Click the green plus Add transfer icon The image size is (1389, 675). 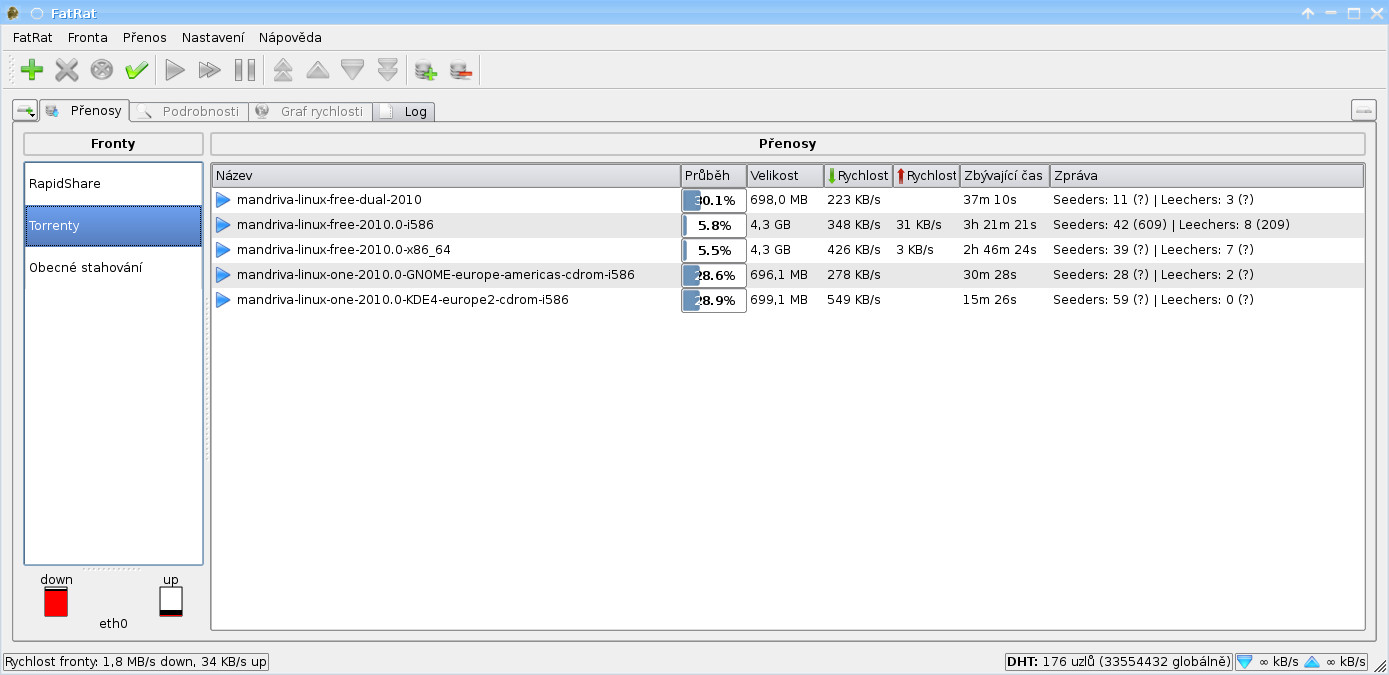pos(32,70)
